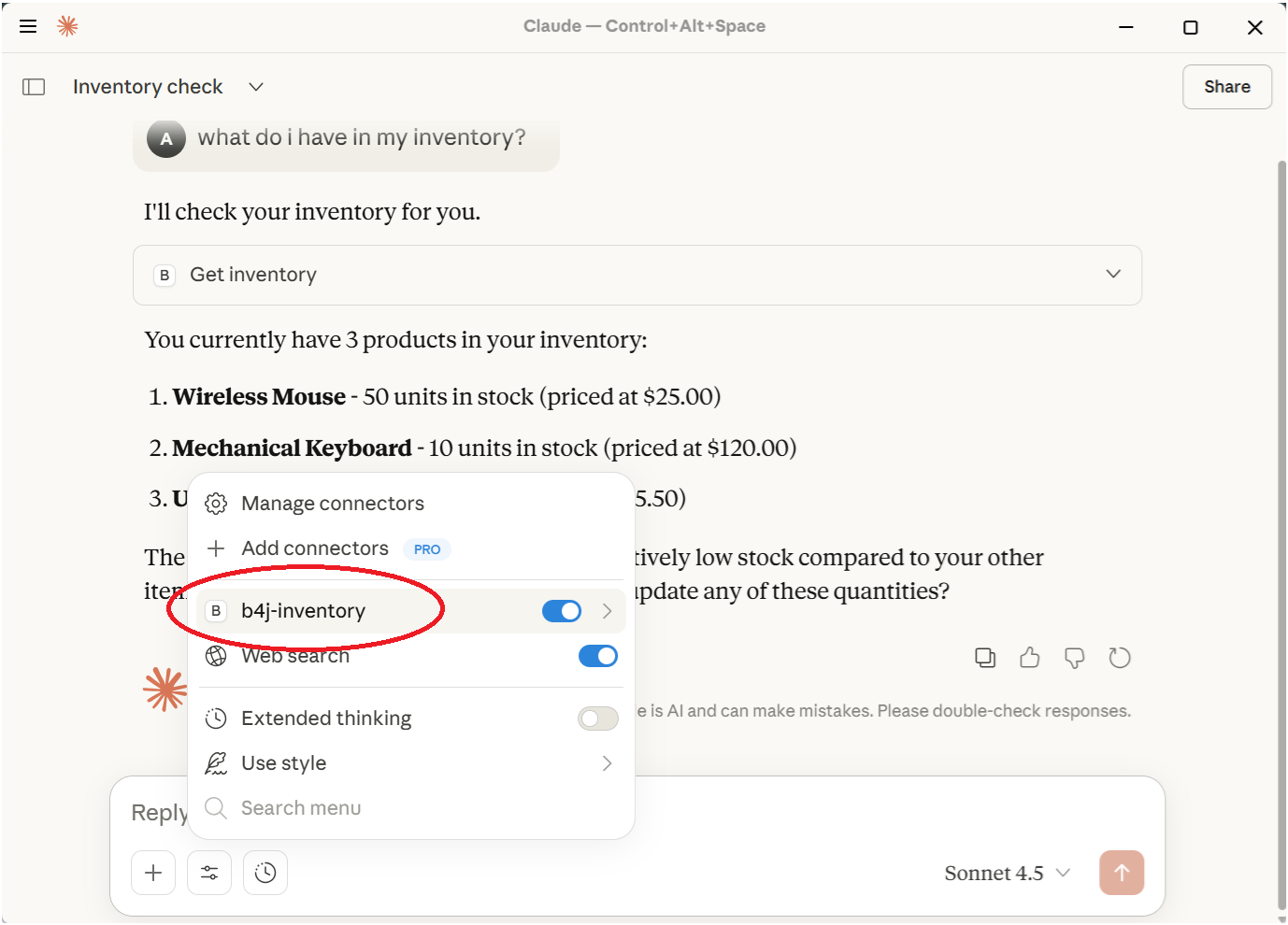
Task: Toggle the sidebar panel icon
Action: pyautogui.click(x=34, y=87)
